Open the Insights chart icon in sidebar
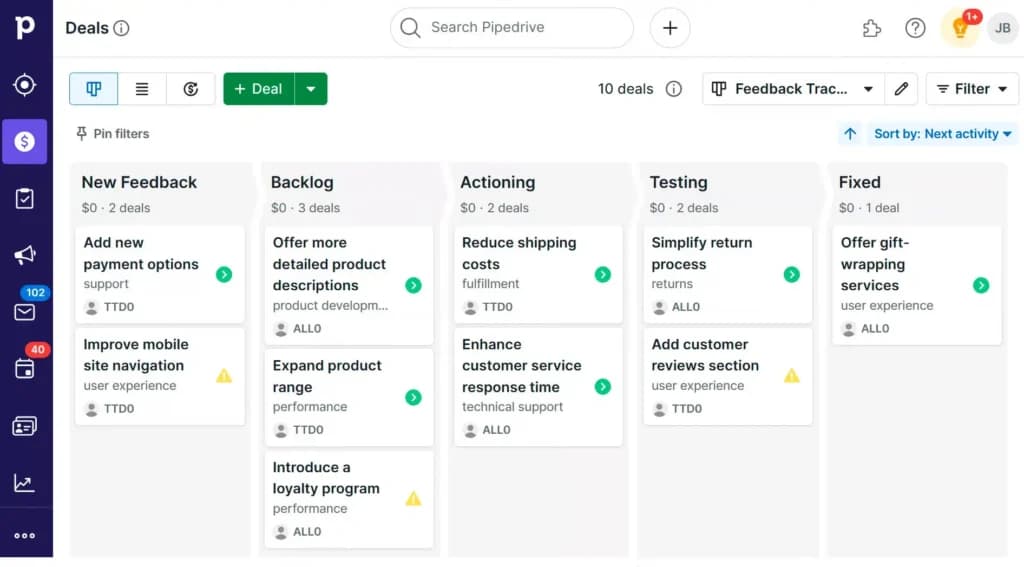1024x567 pixels. (x=25, y=483)
